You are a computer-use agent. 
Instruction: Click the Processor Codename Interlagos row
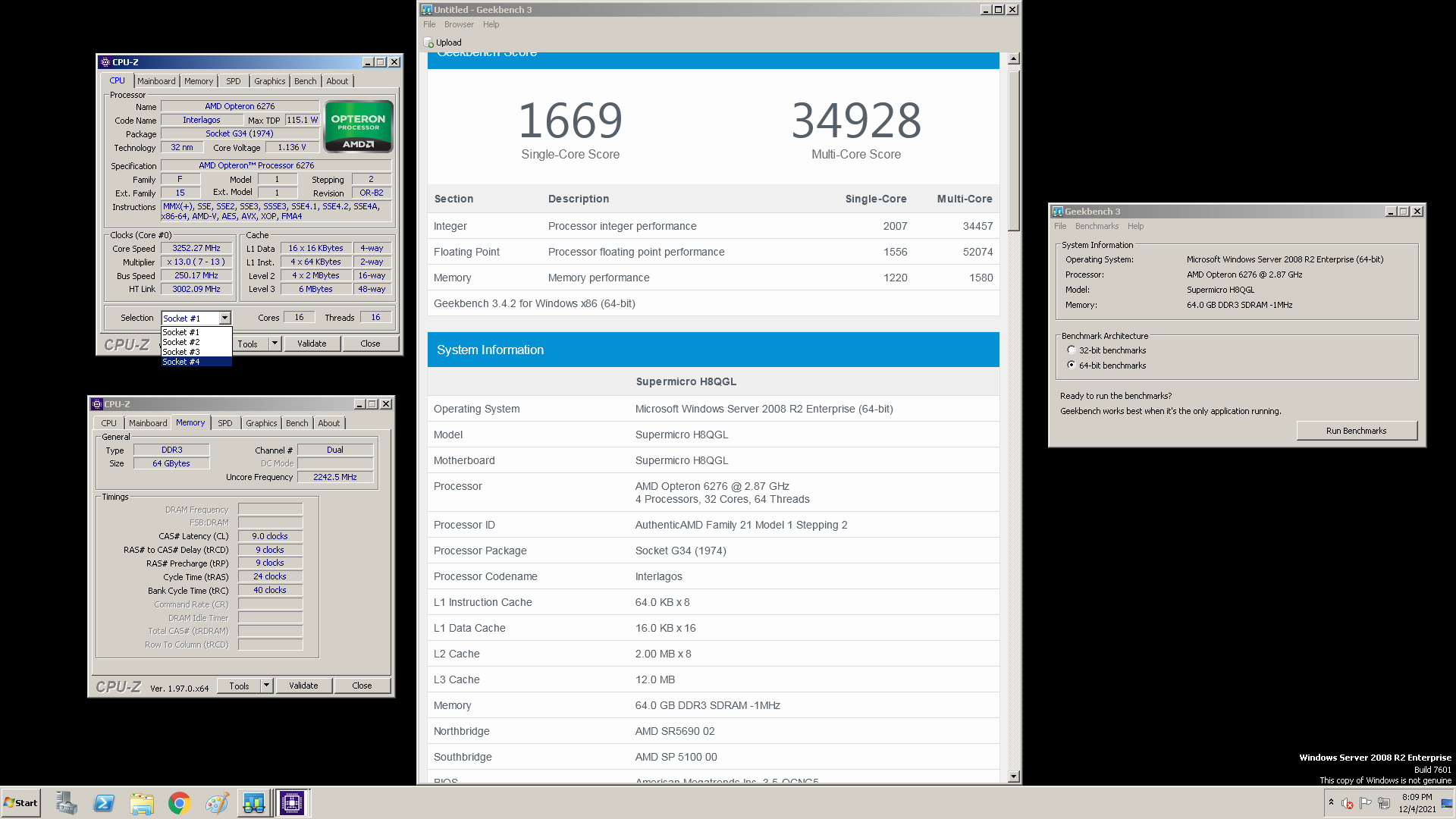tap(713, 576)
